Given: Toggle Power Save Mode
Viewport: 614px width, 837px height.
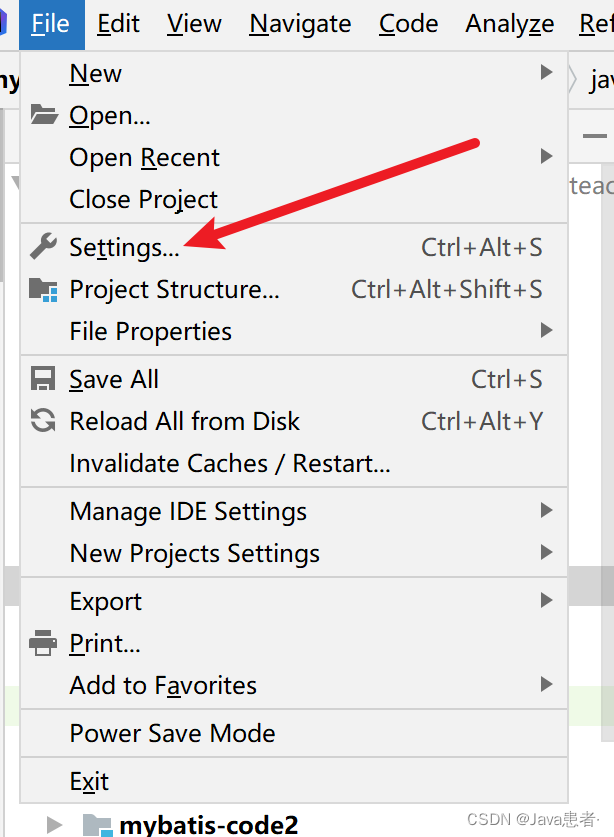Looking at the screenshot, I should (x=294, y=733).
